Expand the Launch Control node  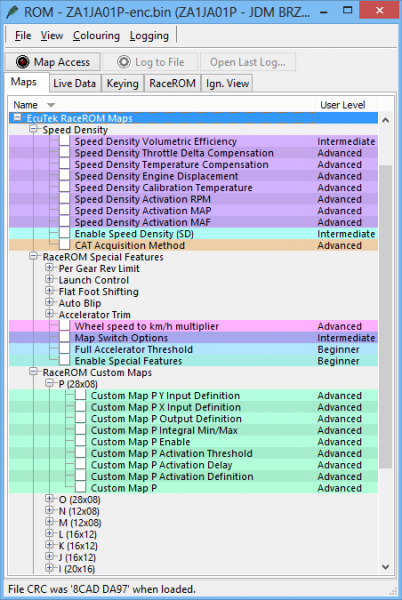[49, 279]
